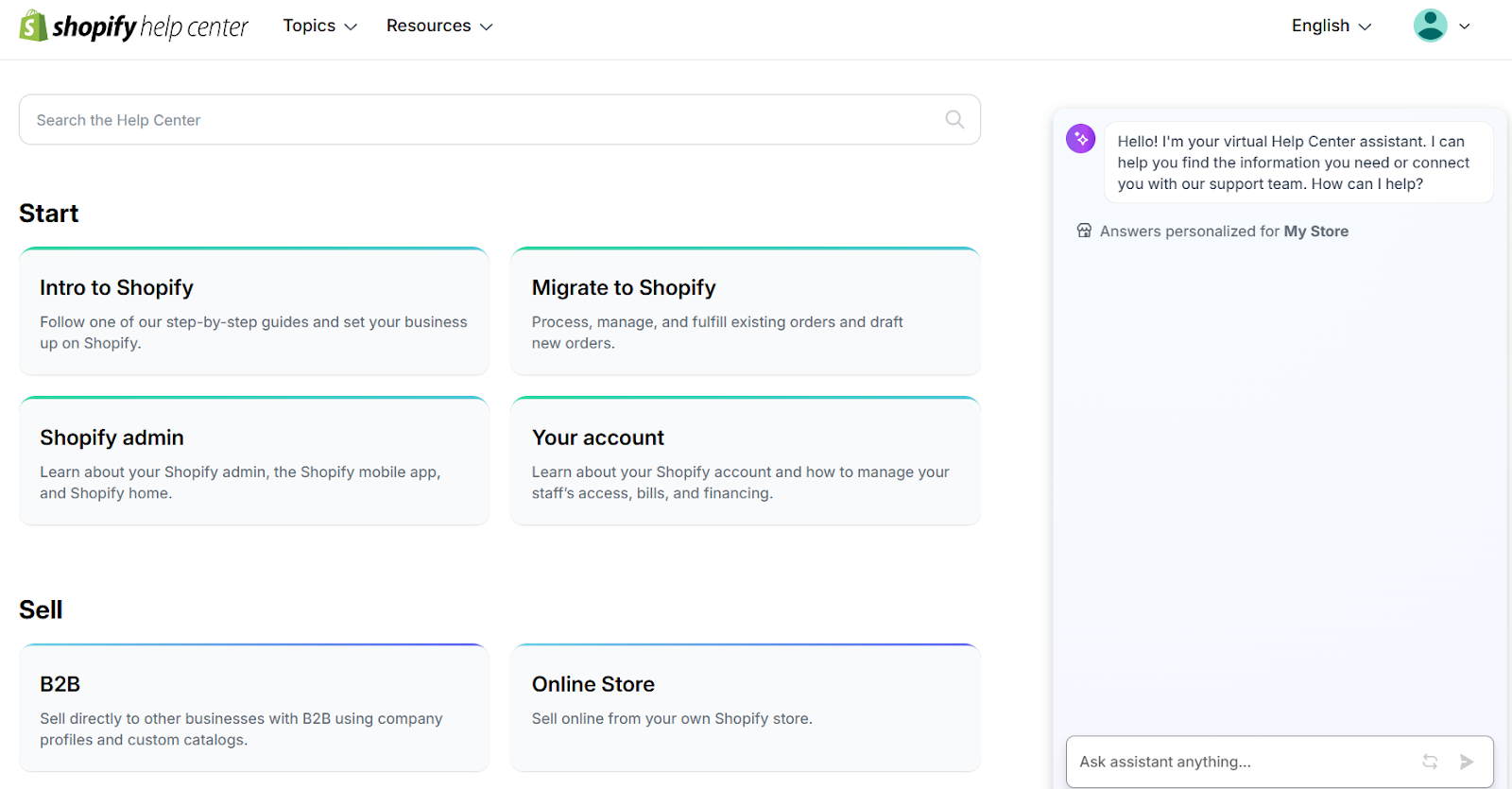1512x789 pixels.
Task: Click the Start section heading
Action: pyautogui.click(x=49, y=214)
